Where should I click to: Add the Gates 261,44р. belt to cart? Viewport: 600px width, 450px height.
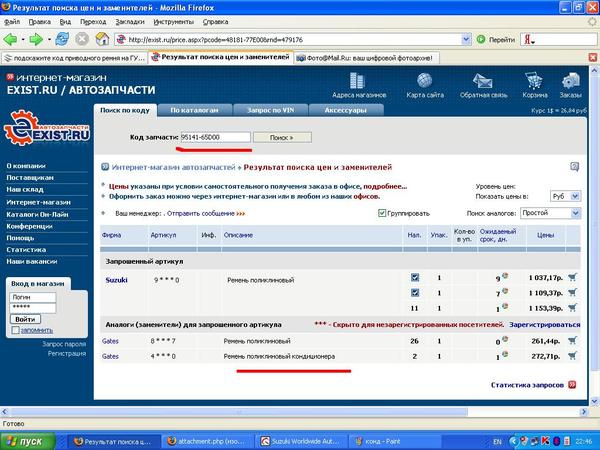pyautogui.click(x=572, y=340)
